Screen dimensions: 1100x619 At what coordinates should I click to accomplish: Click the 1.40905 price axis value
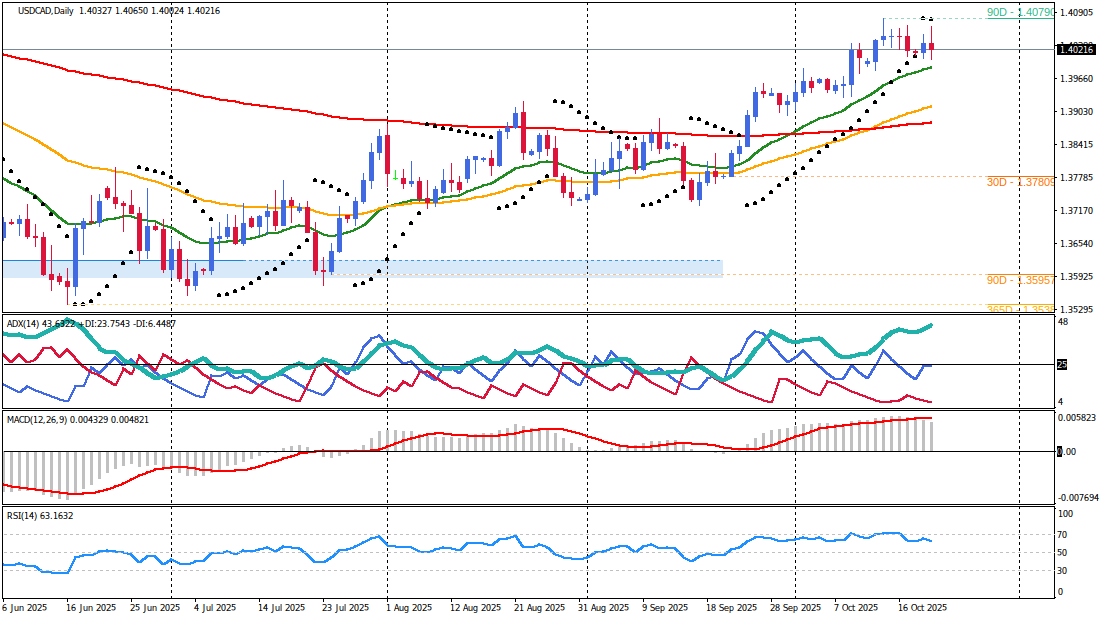[x=1079, y=13]
